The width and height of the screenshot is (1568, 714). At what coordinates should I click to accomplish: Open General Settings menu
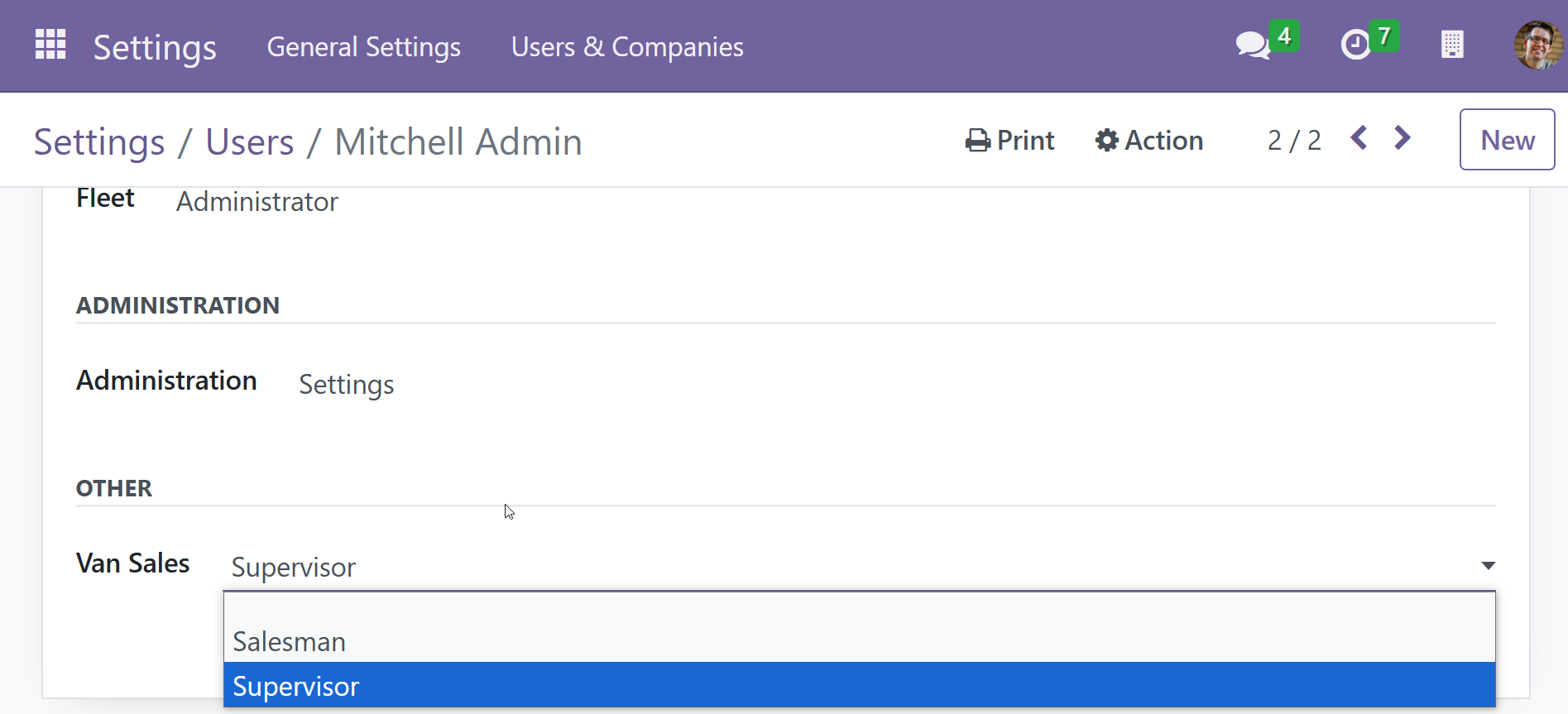coord(363,47)
